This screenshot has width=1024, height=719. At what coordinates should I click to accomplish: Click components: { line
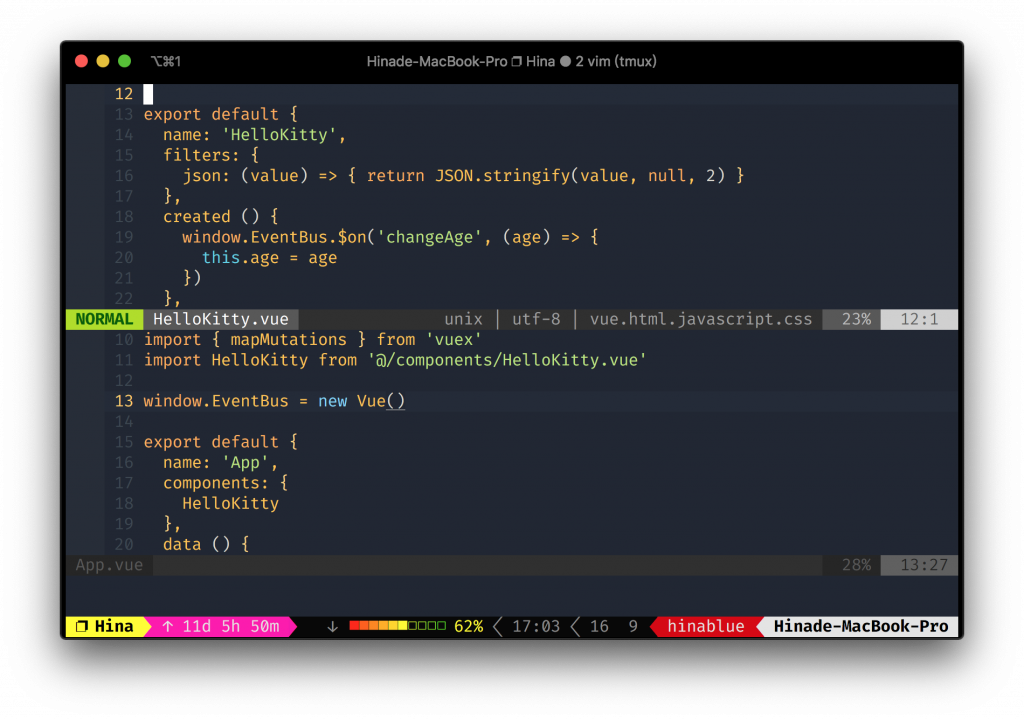225,483
